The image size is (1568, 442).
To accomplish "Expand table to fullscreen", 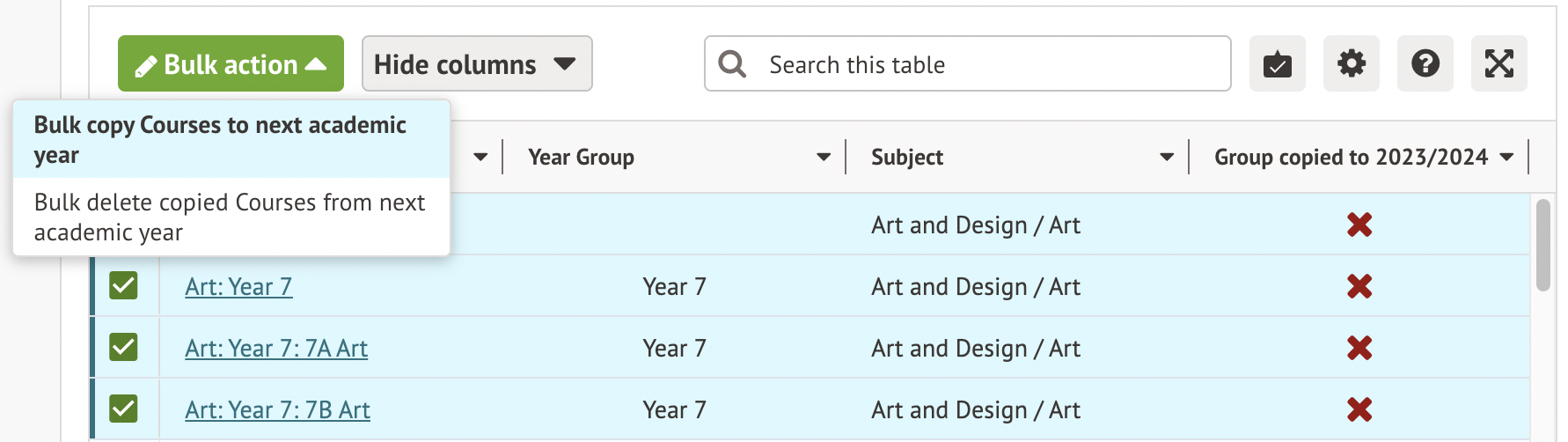I will coord(1498,64).
